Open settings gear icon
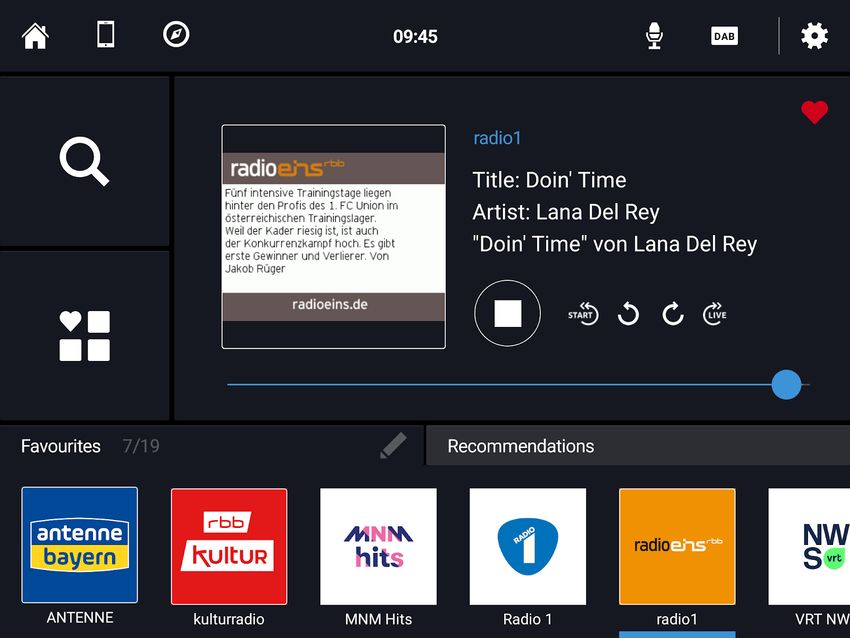This screenshot has width=850, height=638. [x=814, y=36]
